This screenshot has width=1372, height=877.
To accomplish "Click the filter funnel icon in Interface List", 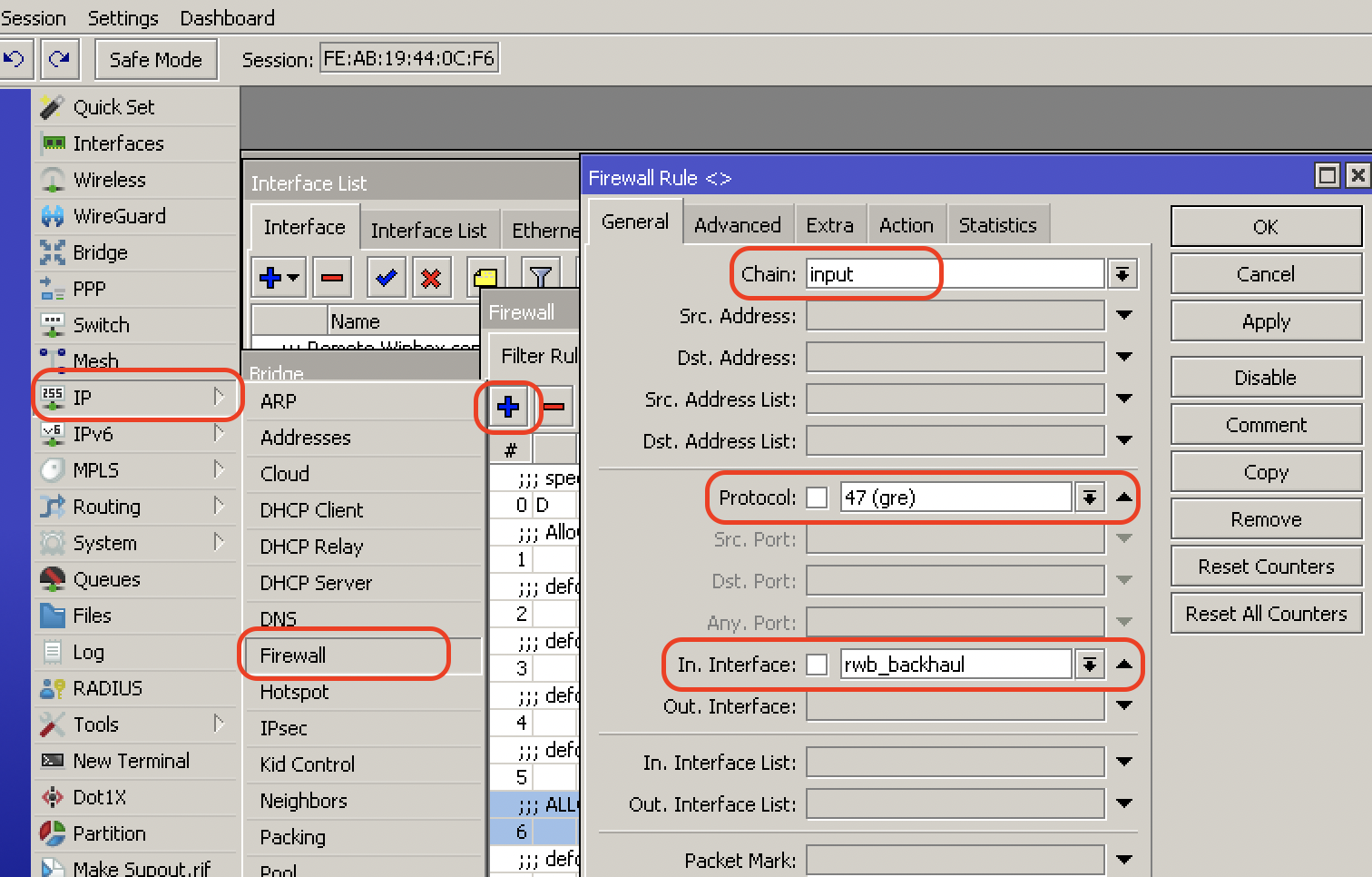I will [x=541, y=277].
